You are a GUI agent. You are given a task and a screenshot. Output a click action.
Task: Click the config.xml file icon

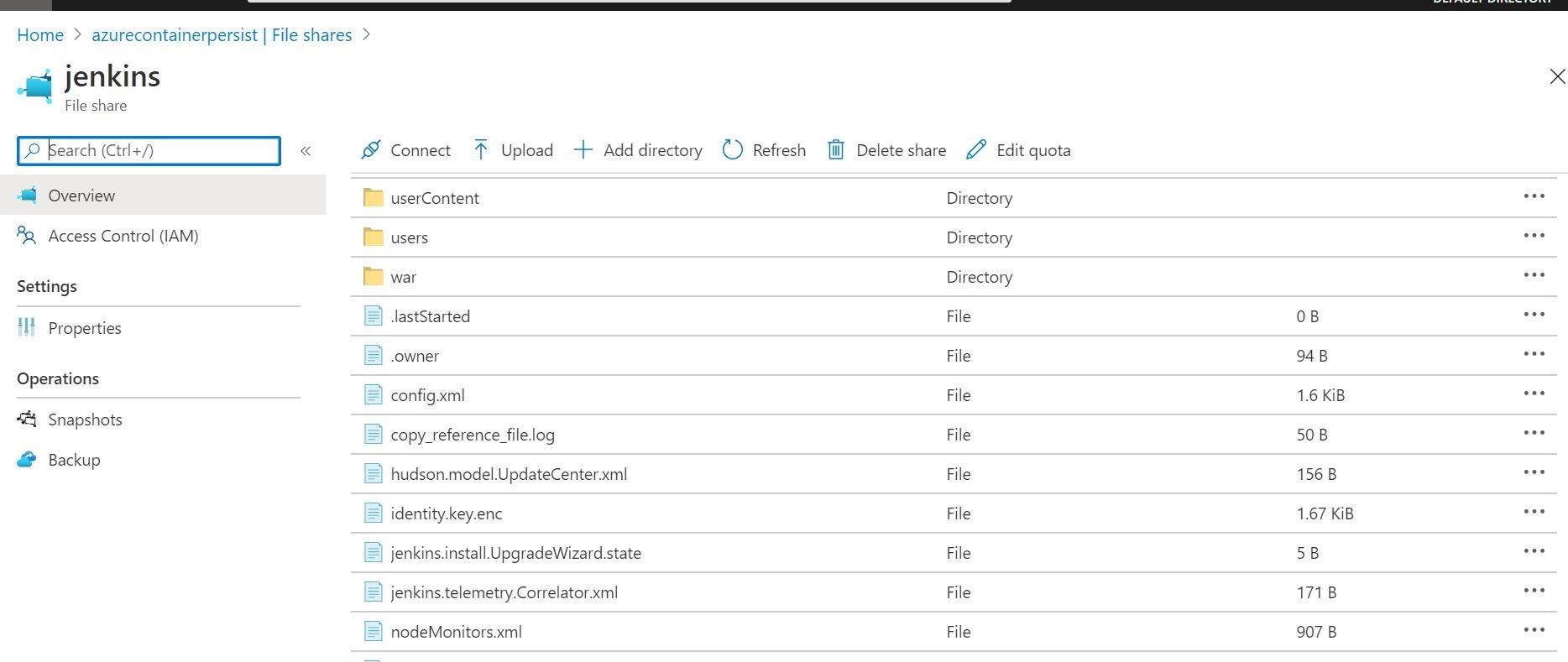pos(374,394)
